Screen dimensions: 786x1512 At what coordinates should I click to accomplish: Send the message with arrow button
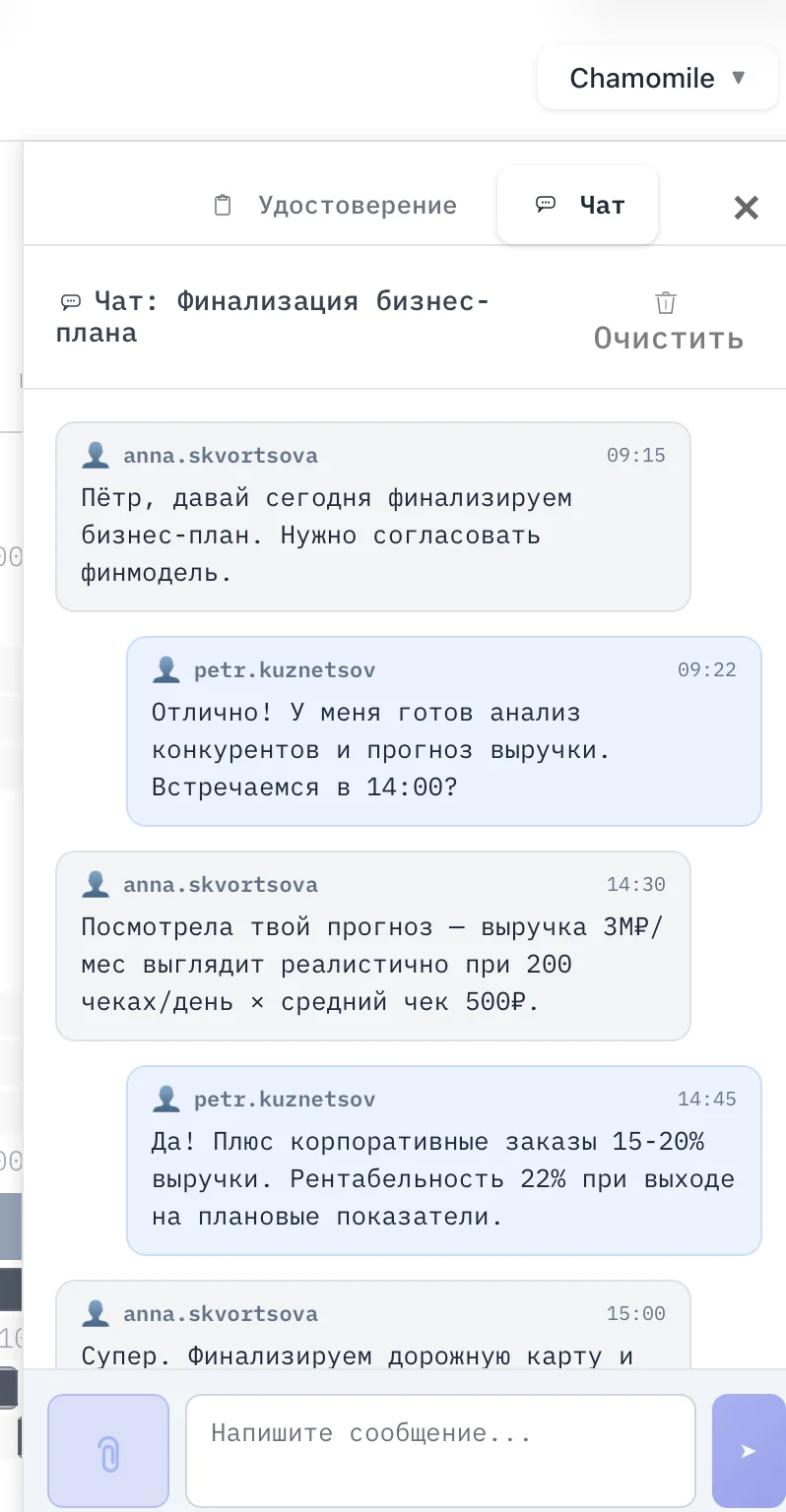point(749,1451)
